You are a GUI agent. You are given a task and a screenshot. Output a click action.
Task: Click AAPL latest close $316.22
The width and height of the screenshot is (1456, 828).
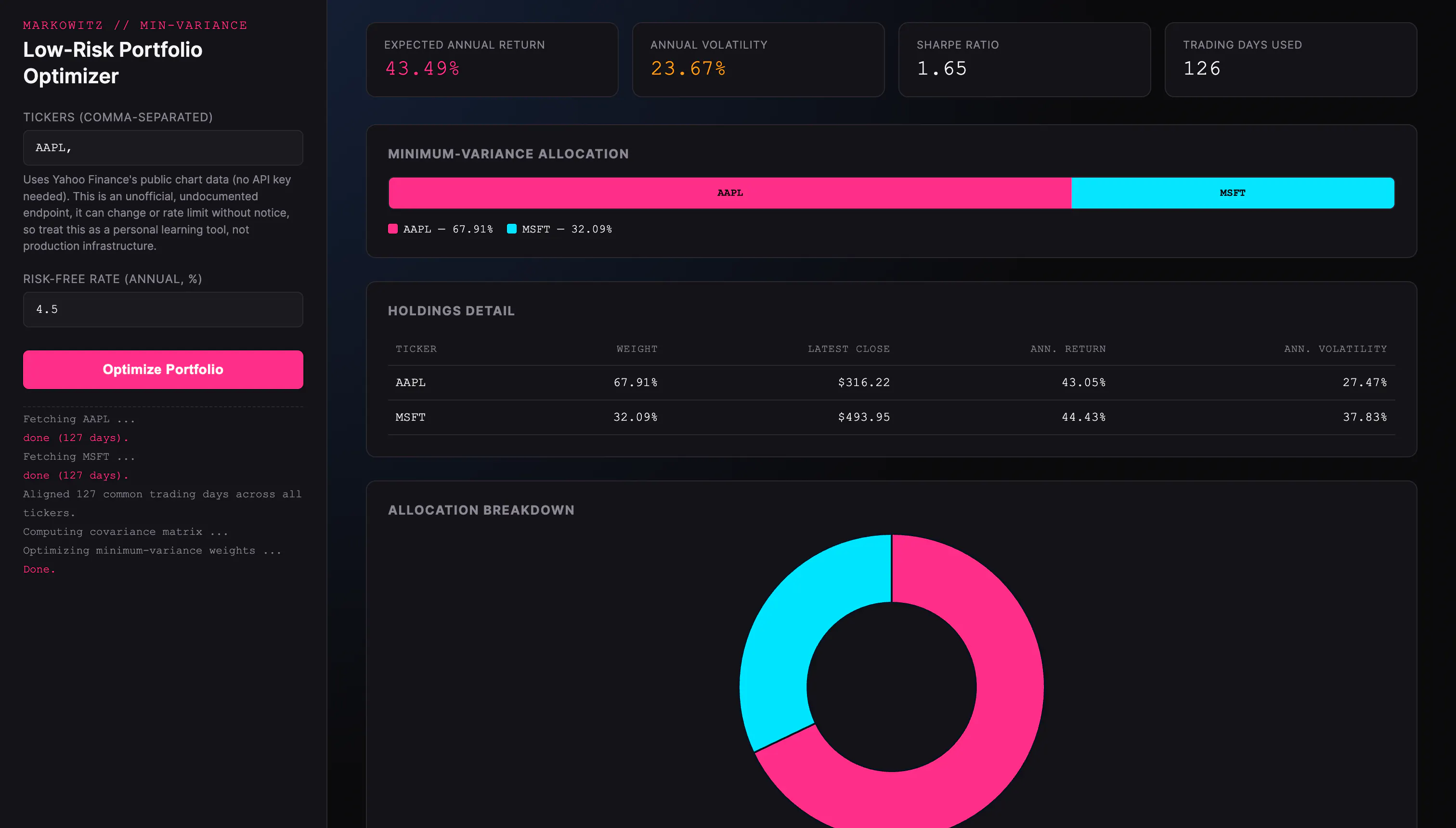(x=864, y=383)
